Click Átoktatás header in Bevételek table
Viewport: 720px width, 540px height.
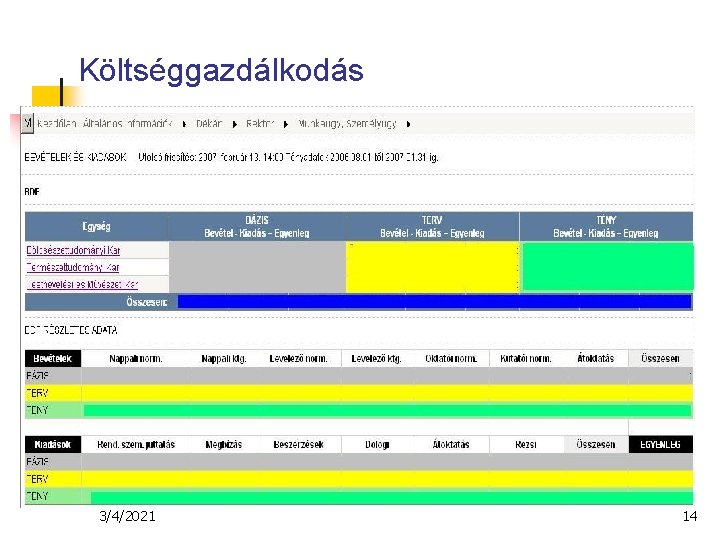[596, 359]
